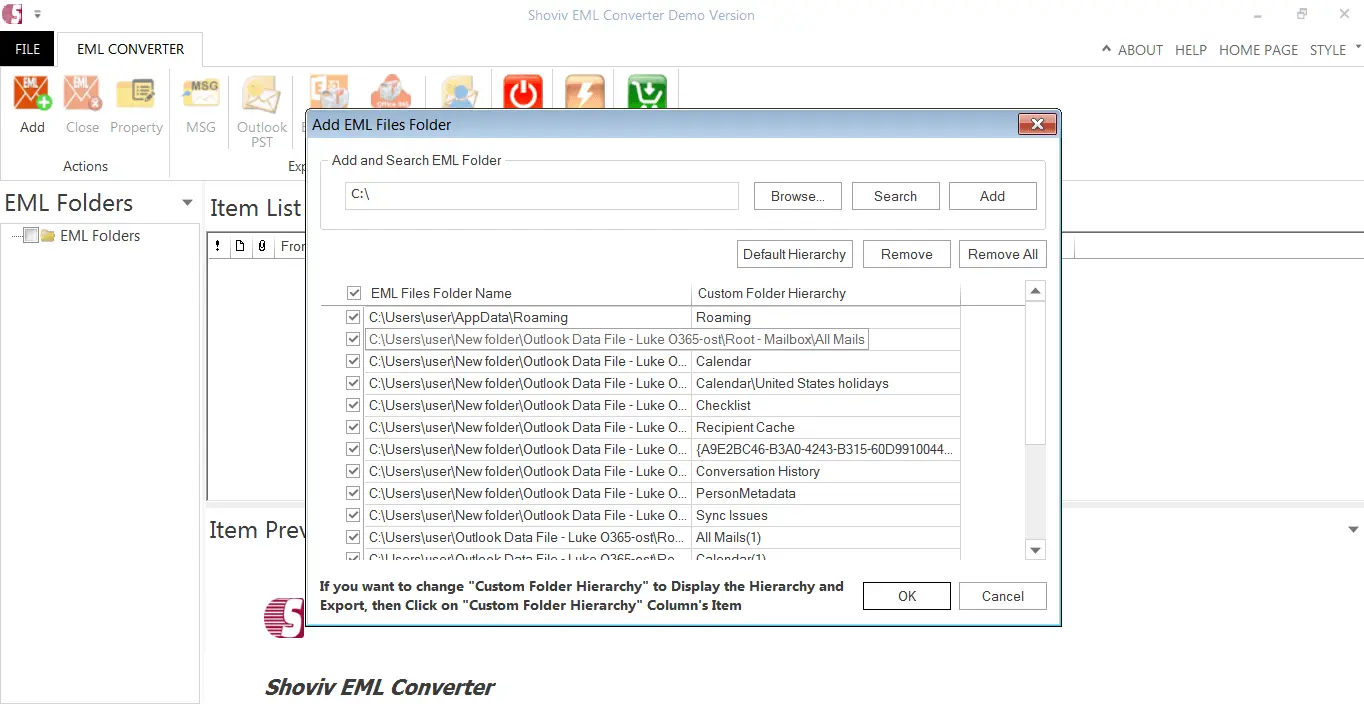The width and height of the screenshot is (1364, 704).
Task: Cancel the Add EML Files Folder dialog
Action: coord(1003,596)
